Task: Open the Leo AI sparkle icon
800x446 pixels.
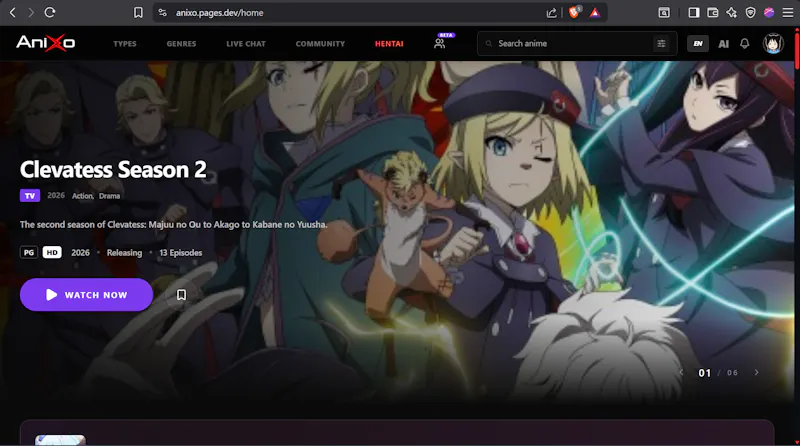Action: click(732, 13)
